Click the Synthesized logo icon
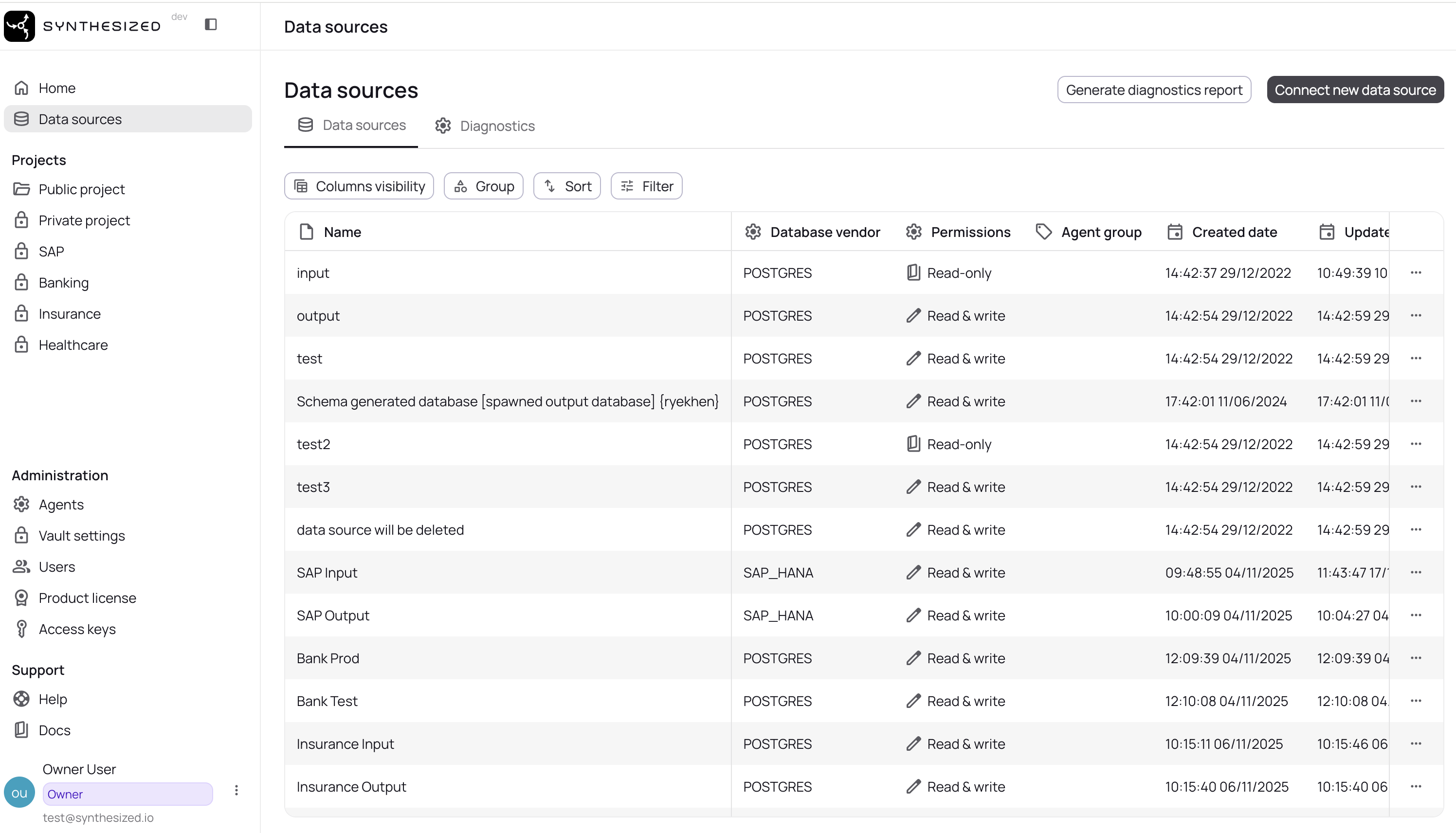 point(19,26)
